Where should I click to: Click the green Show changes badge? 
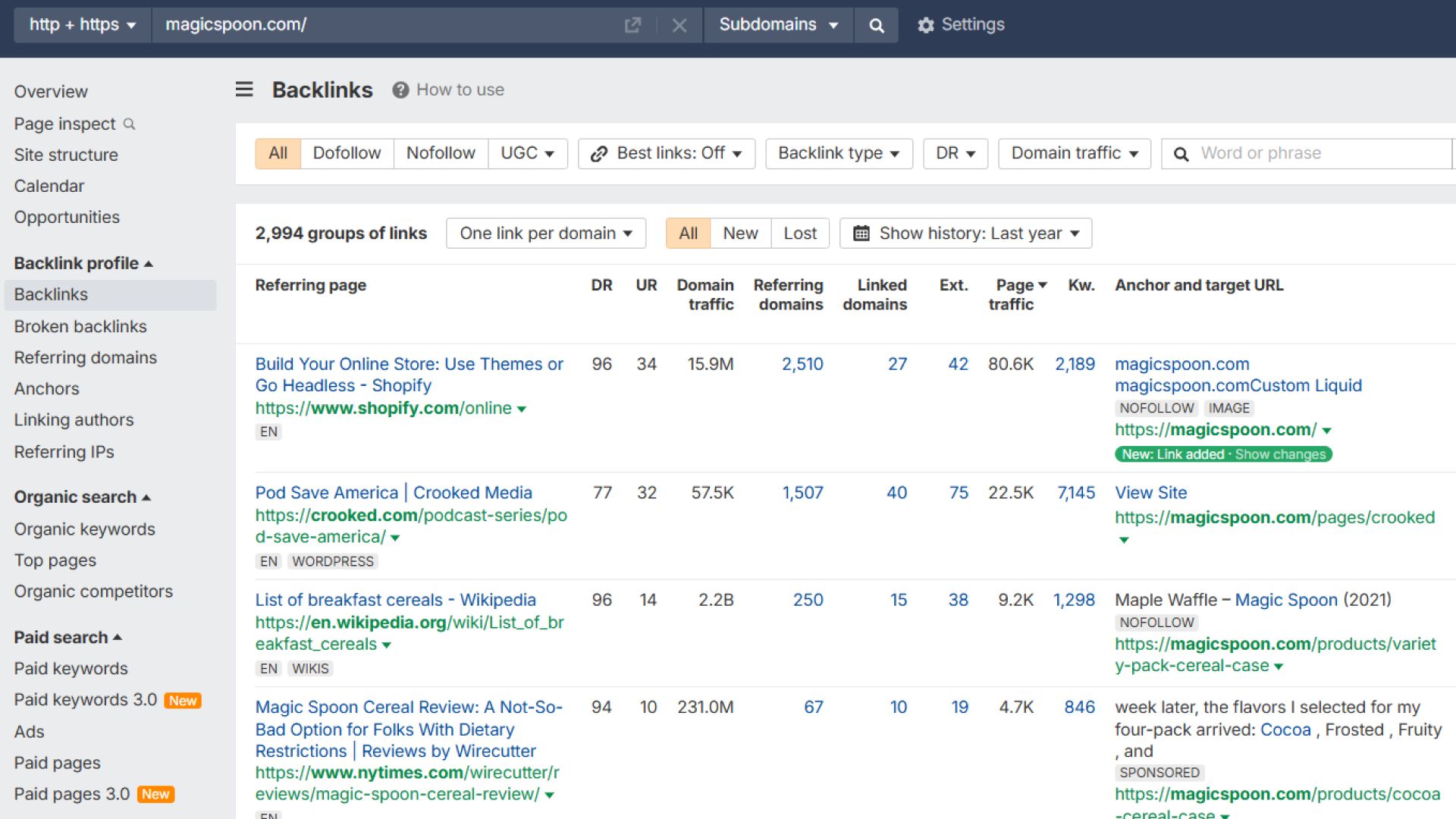point(1280,454)
